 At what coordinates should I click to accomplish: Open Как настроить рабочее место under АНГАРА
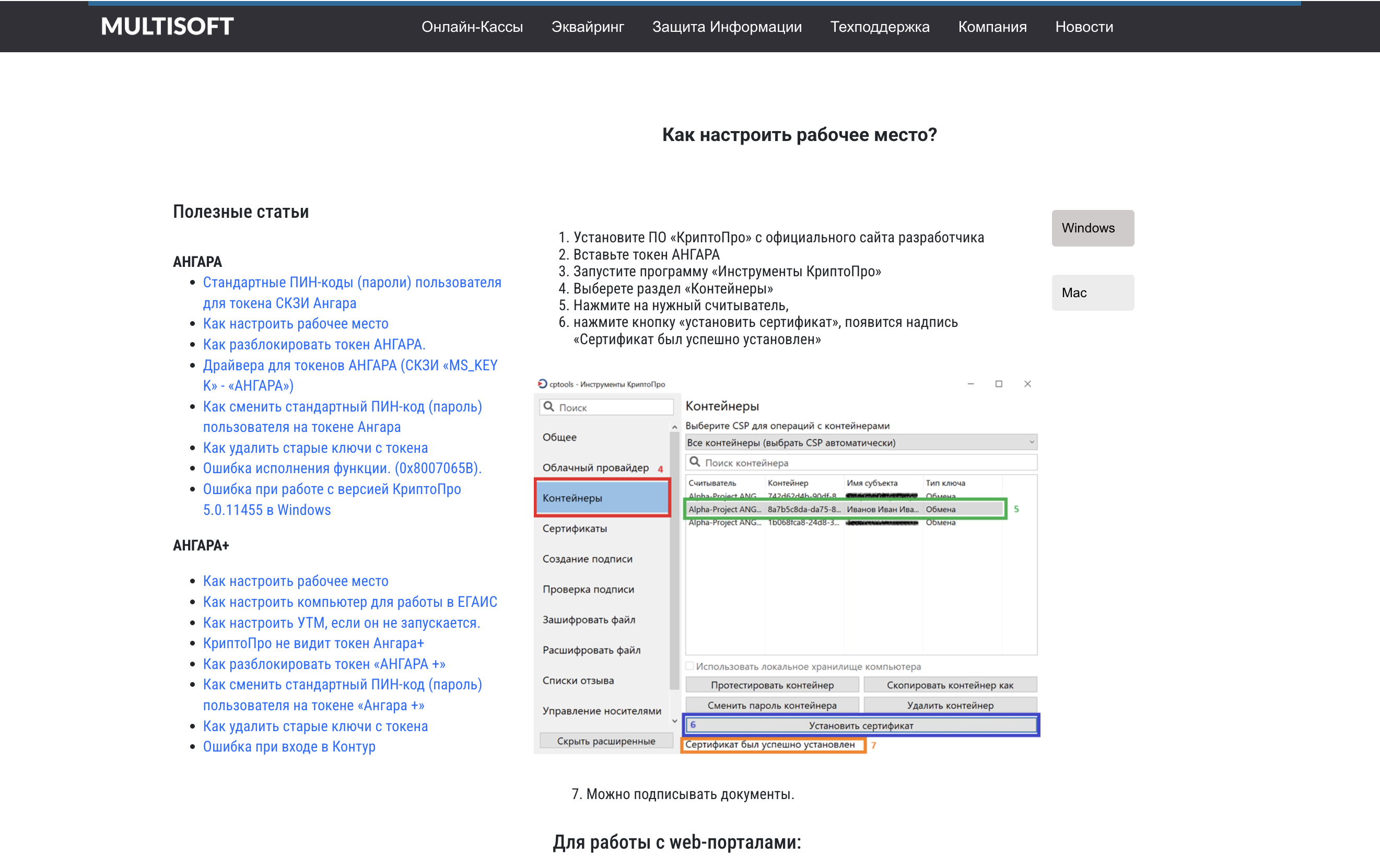click(x=295, y=324)
